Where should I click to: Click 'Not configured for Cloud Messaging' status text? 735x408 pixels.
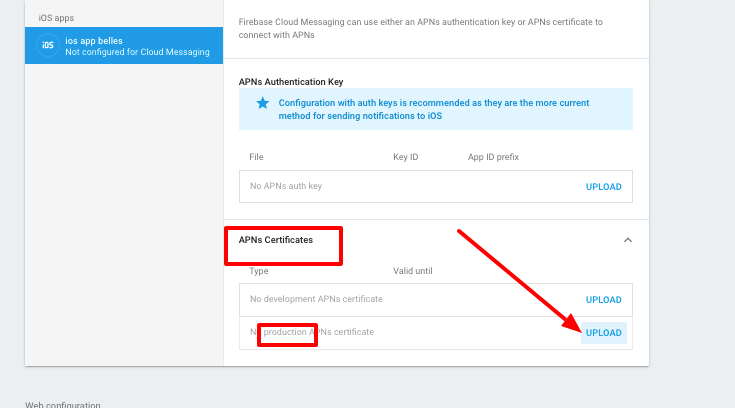click(137, 52)
